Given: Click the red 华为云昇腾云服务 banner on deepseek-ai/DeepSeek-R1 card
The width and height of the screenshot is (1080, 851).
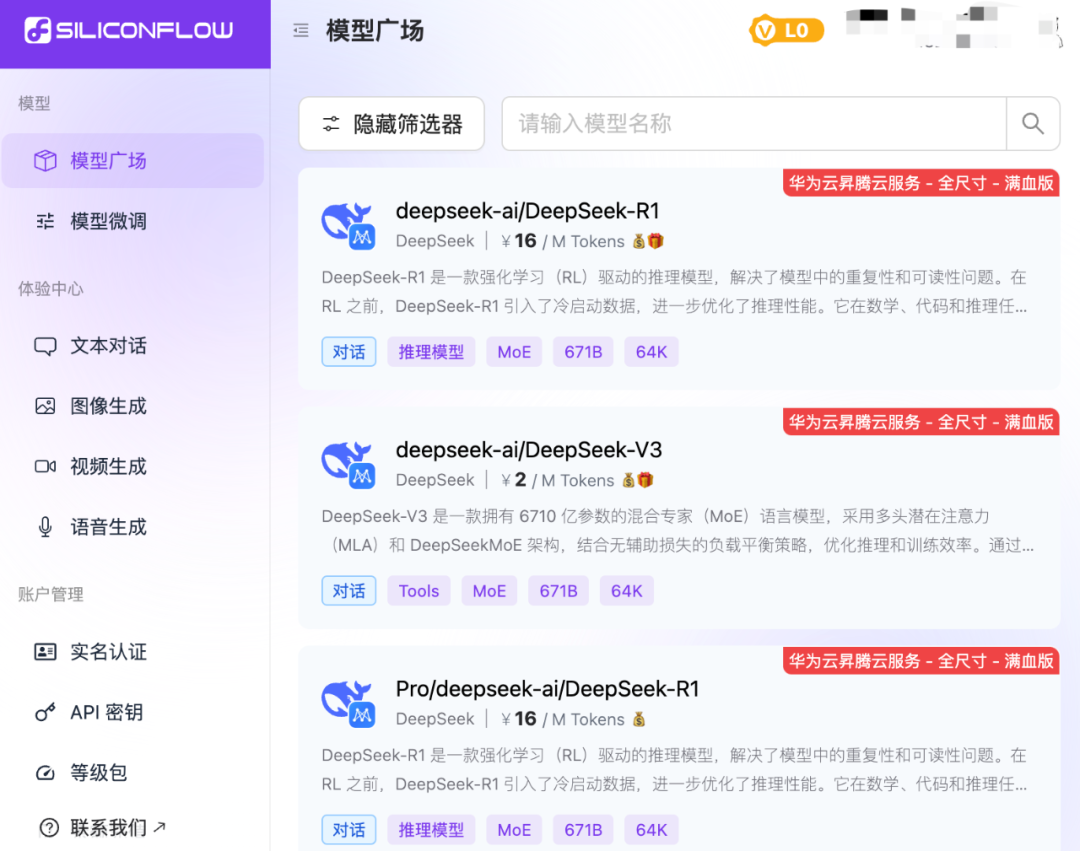Looking at the screenshot, I should [x=922, y=183].
